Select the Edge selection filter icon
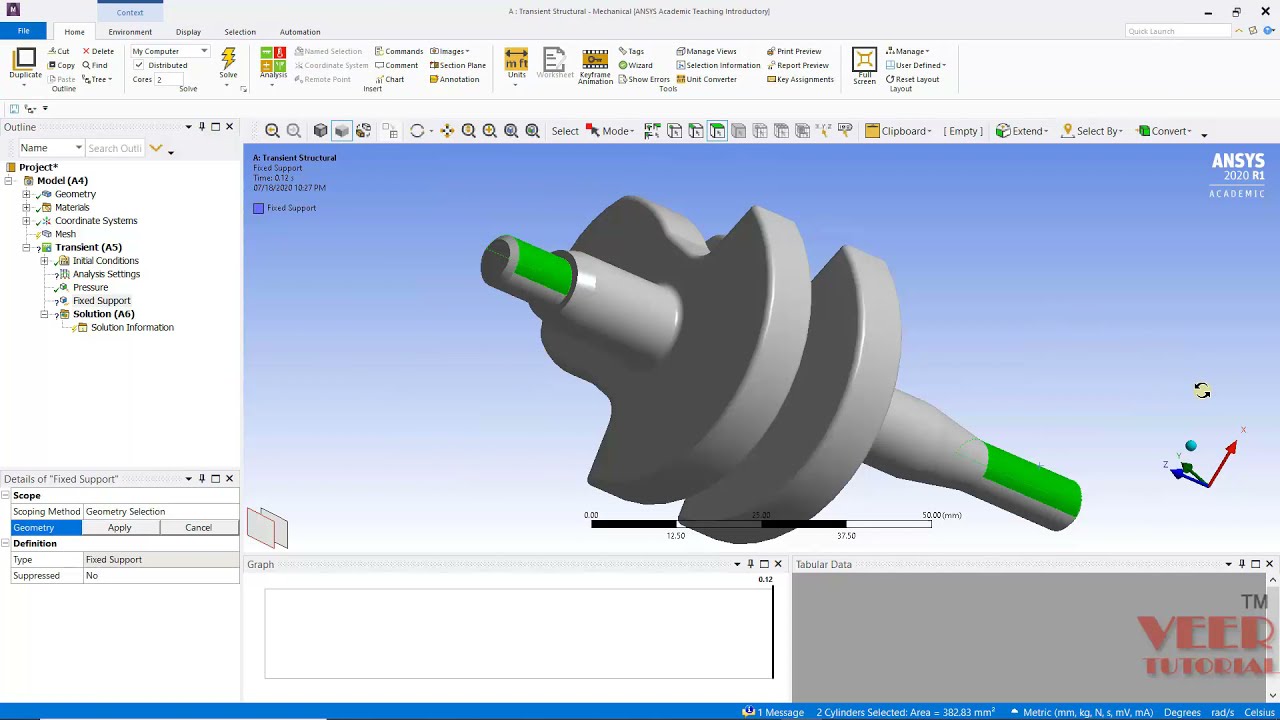This screenshot has width=1280, height=720. [x=695, y=131]
